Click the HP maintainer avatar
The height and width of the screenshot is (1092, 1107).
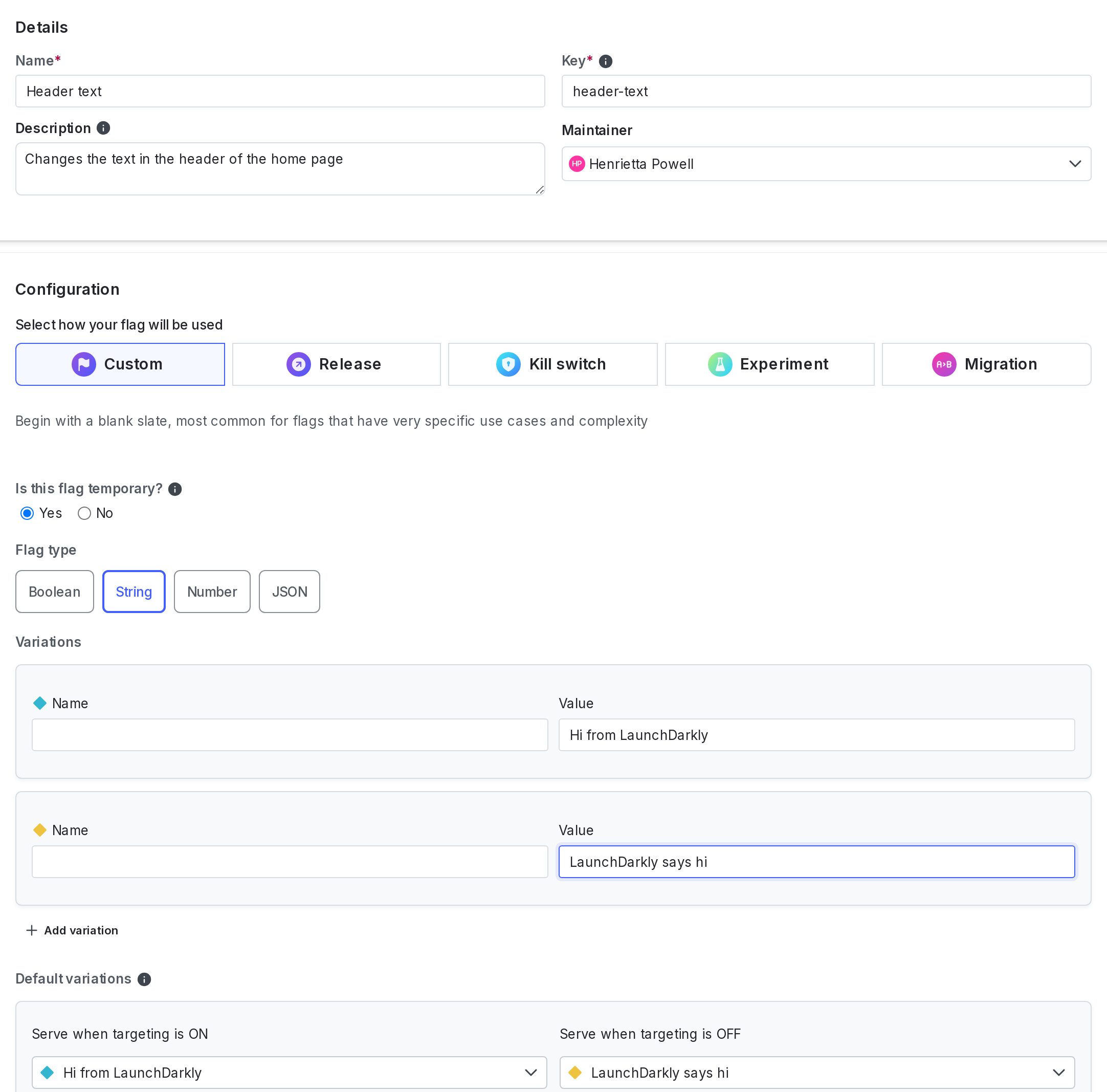pyautogui.click(x=577, y=164)
